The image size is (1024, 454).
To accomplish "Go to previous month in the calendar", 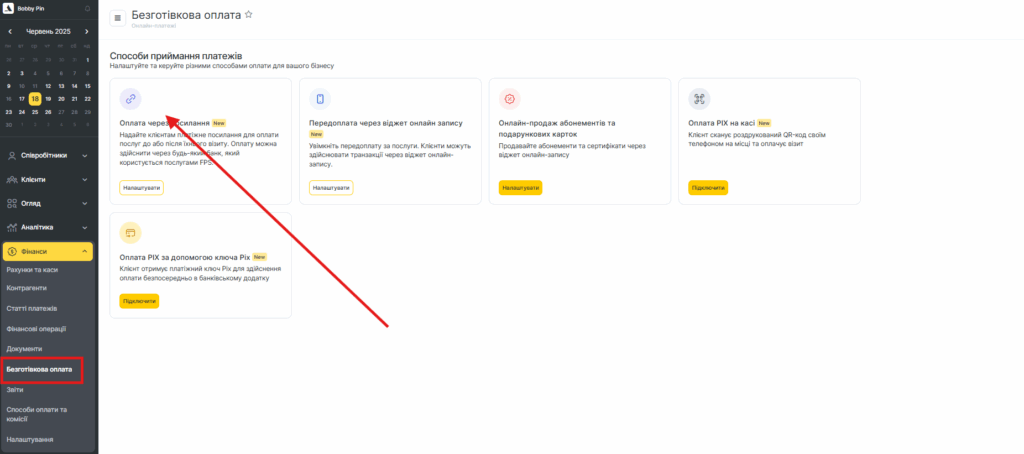I will point(10,32).
